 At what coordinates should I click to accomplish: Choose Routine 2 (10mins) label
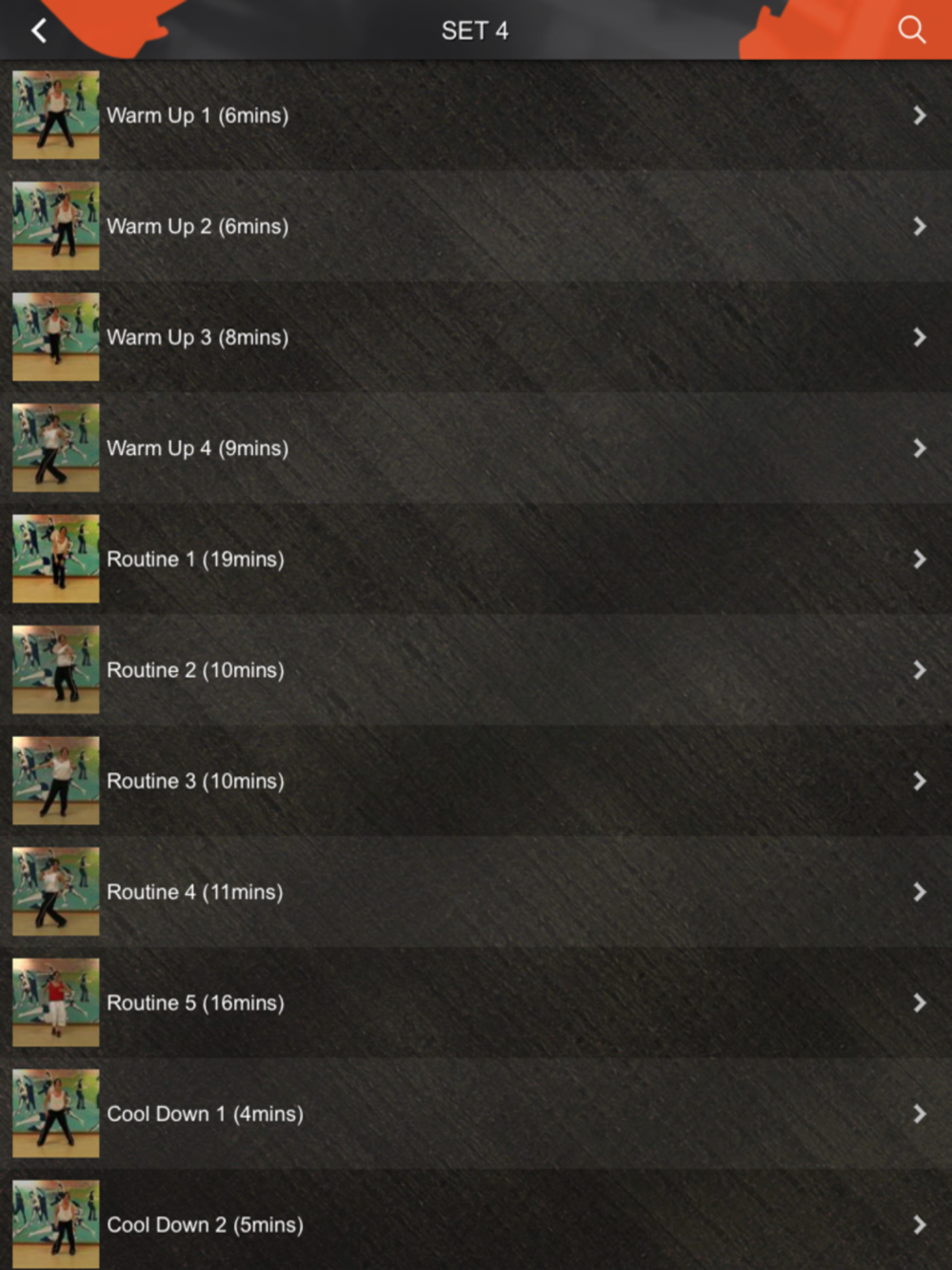(195, 670)
